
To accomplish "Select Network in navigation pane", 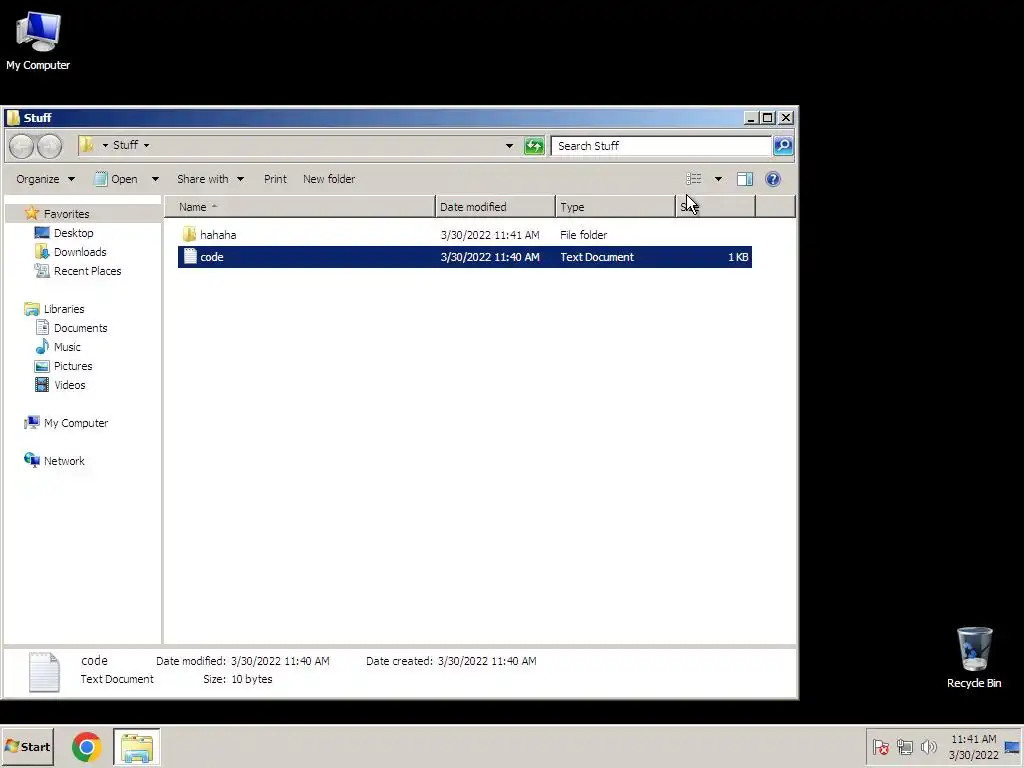I will coord(64,460).
